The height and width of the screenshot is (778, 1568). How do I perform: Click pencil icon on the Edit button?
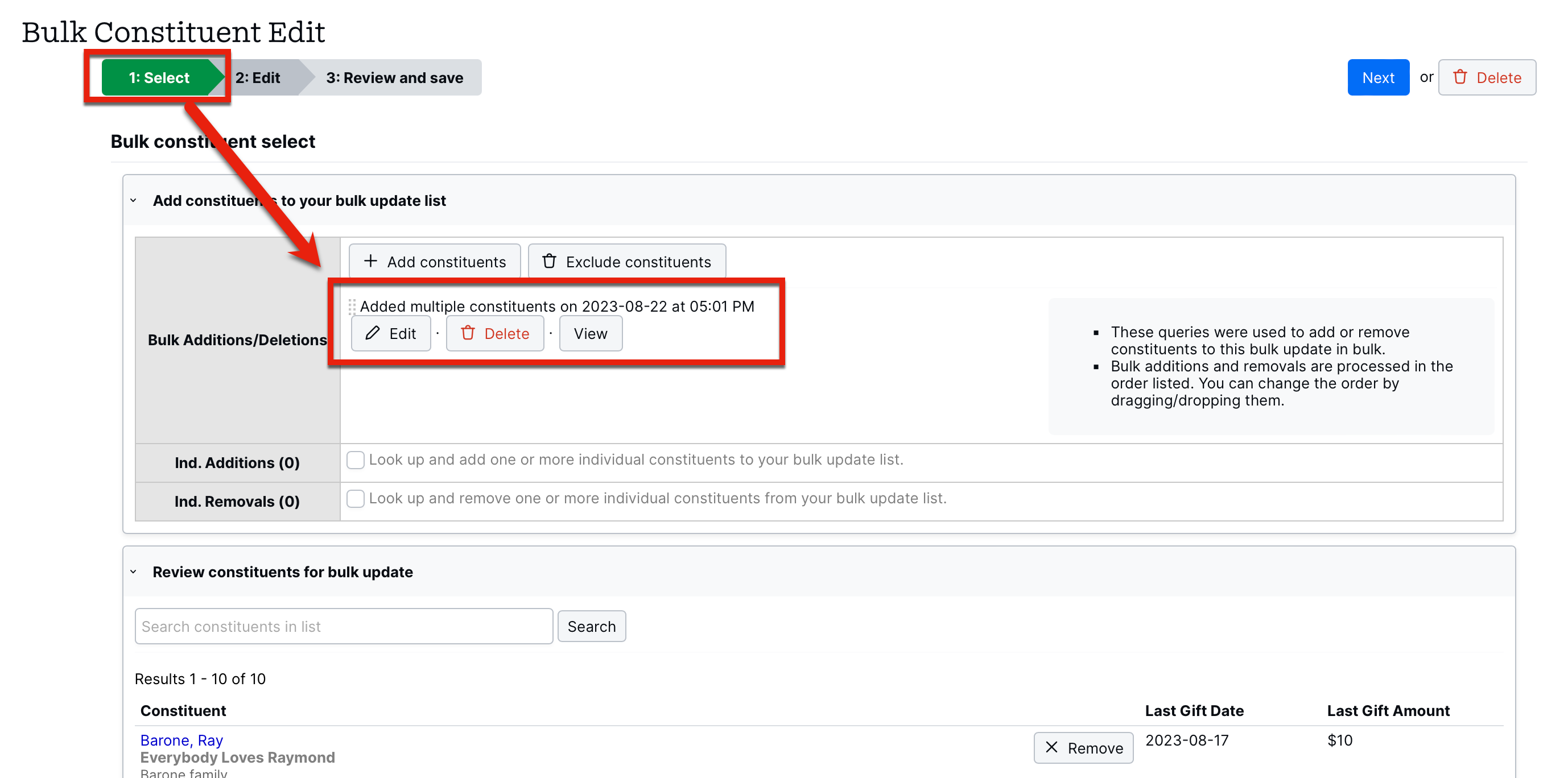373,333
